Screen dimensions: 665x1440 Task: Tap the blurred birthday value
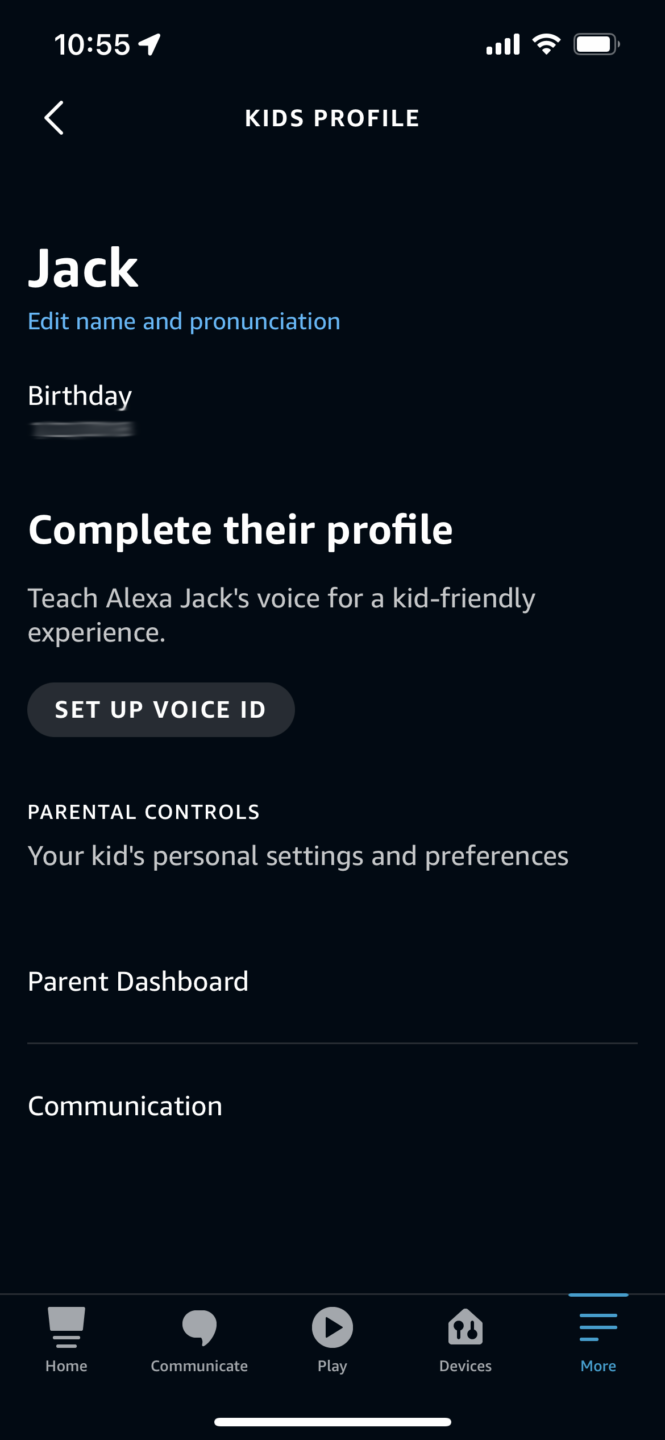(x=81, y=430)
